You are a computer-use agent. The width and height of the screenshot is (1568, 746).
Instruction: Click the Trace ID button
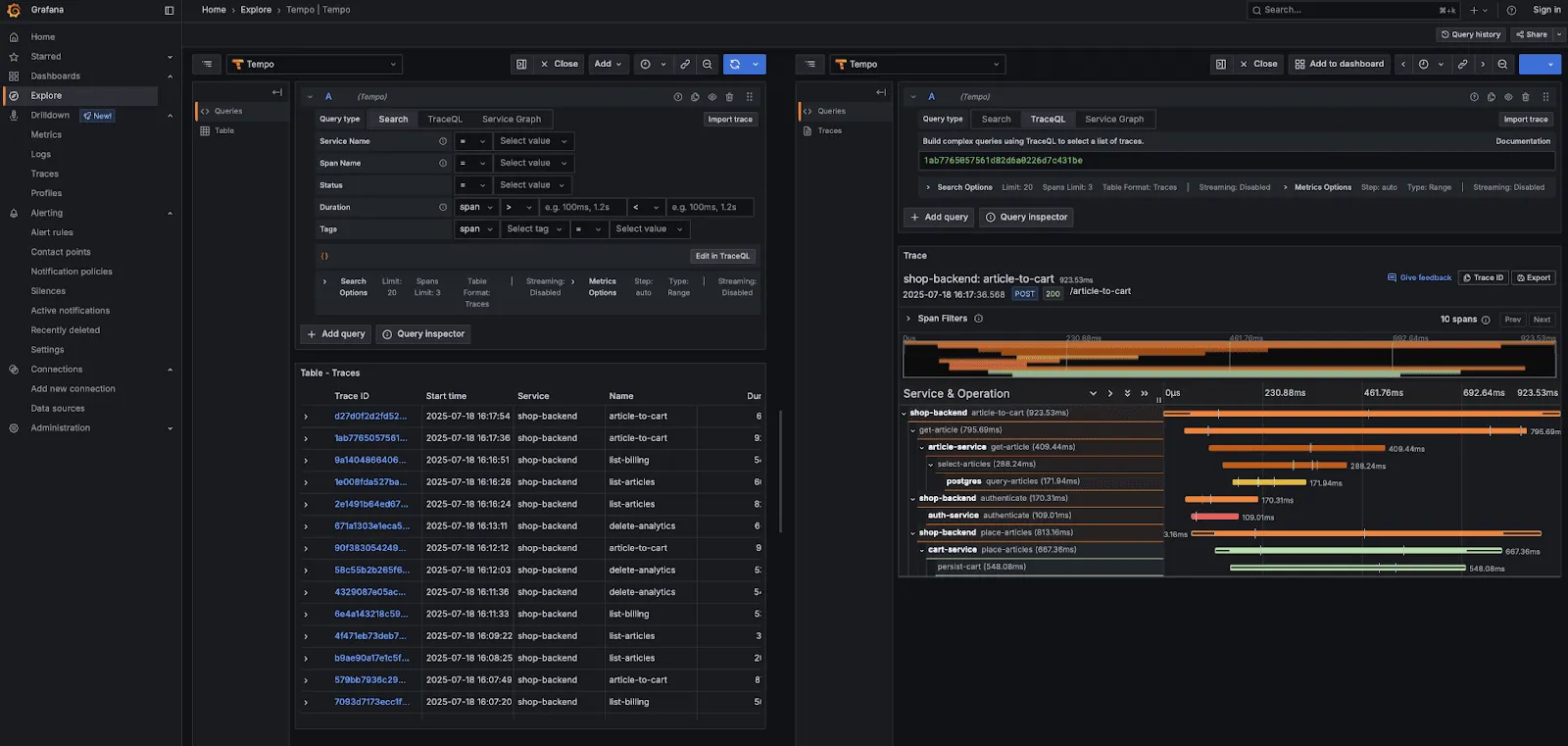(x=1483, y=278)
